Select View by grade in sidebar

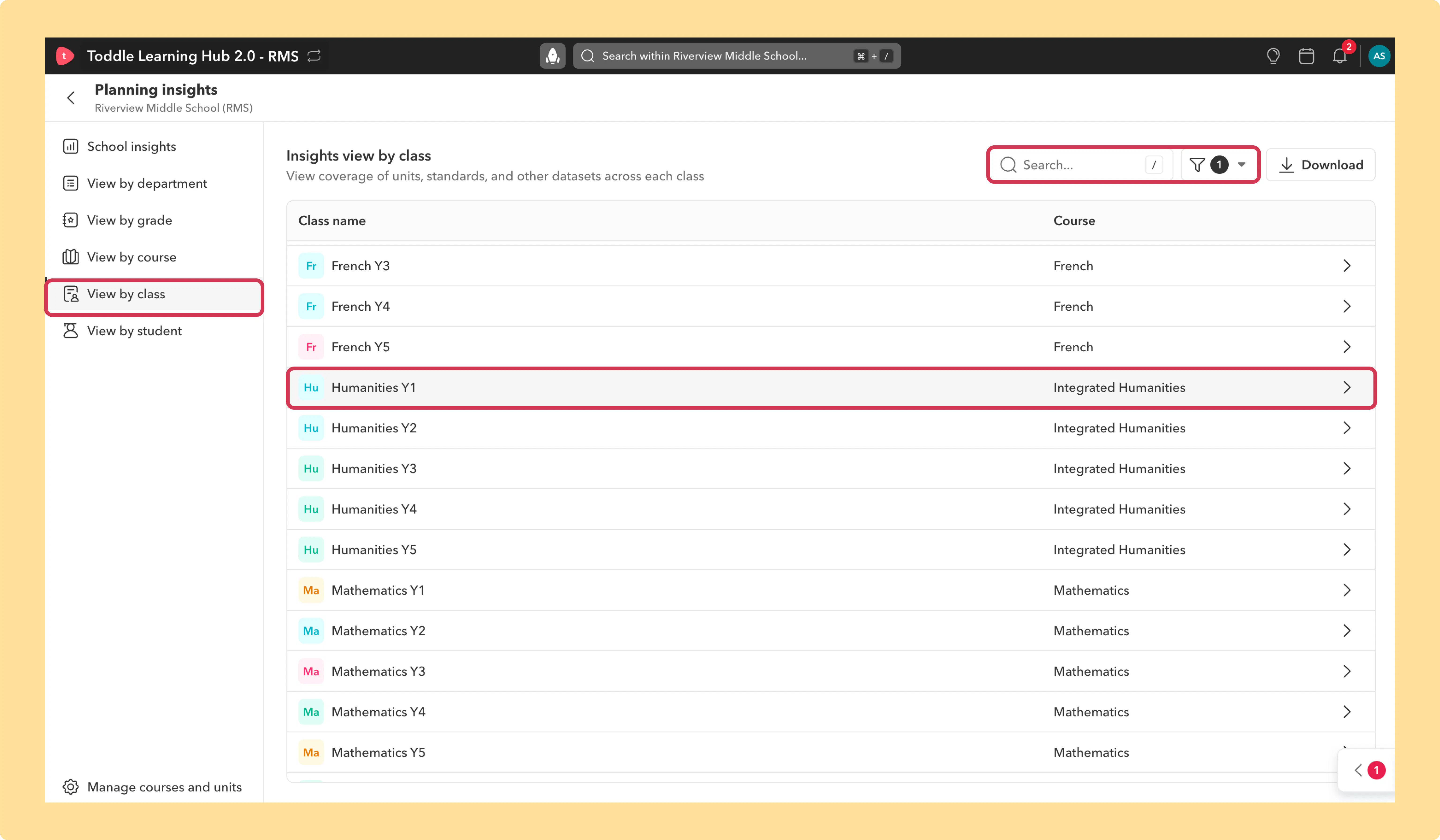[x=129, y=221]
